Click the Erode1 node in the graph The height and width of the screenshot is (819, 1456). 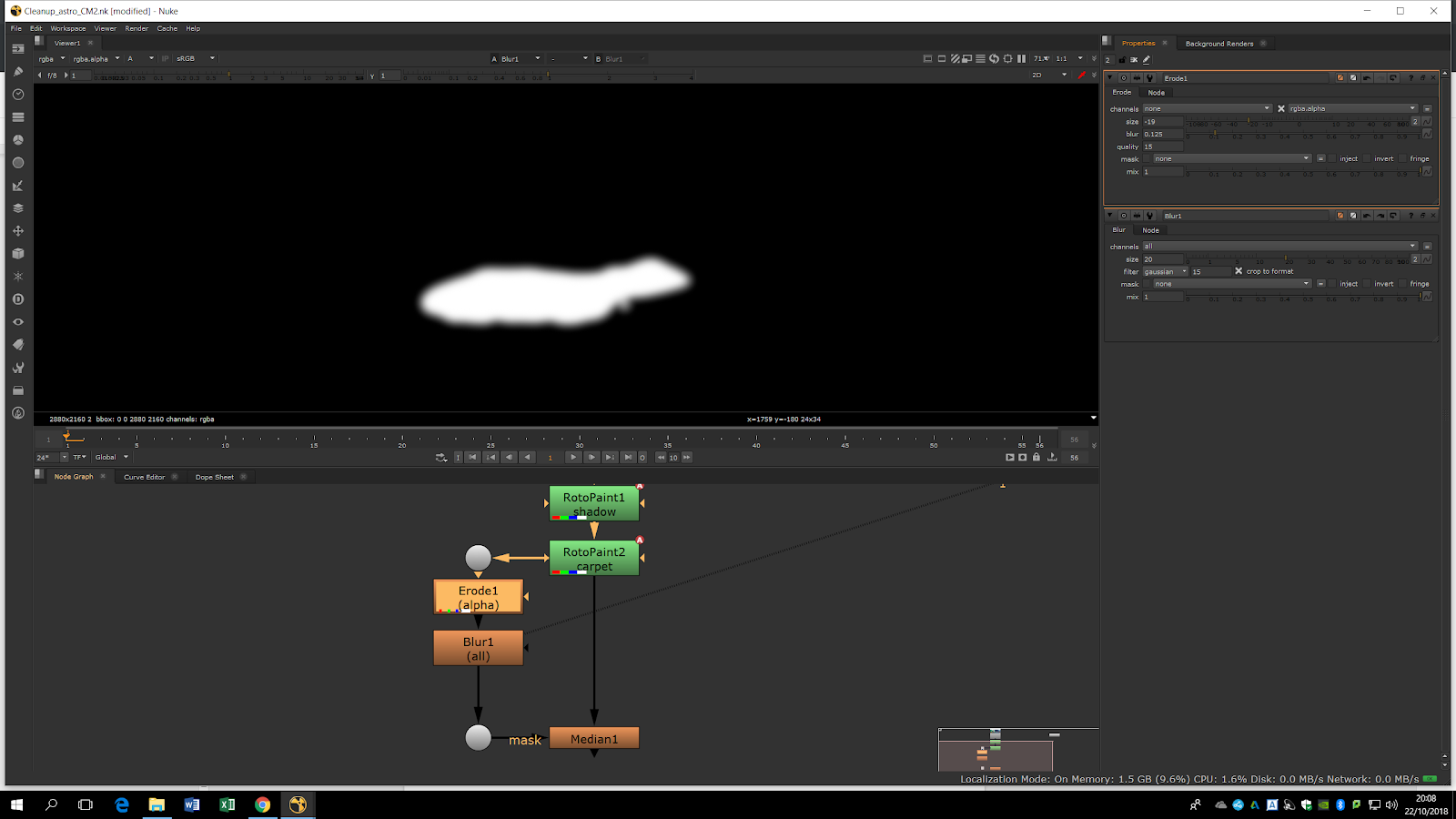478,597
